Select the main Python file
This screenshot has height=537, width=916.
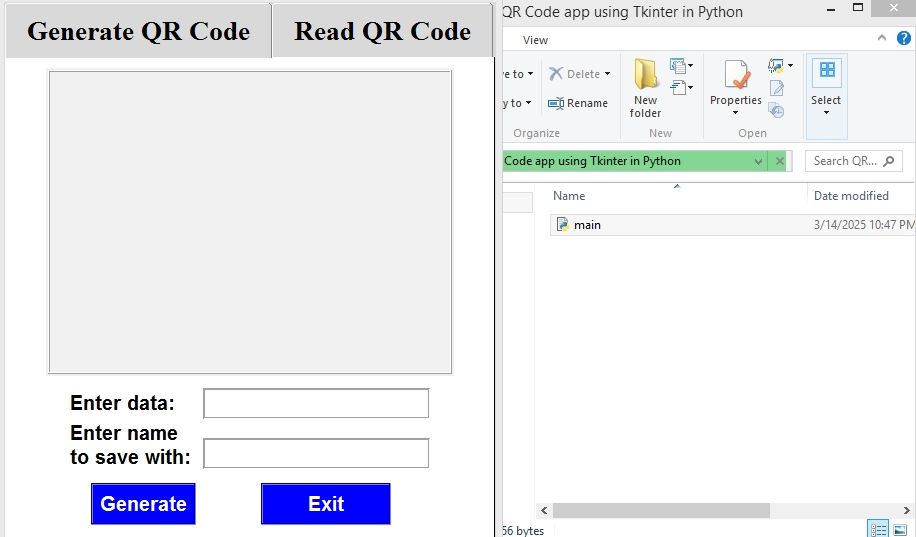click(733, 225)
